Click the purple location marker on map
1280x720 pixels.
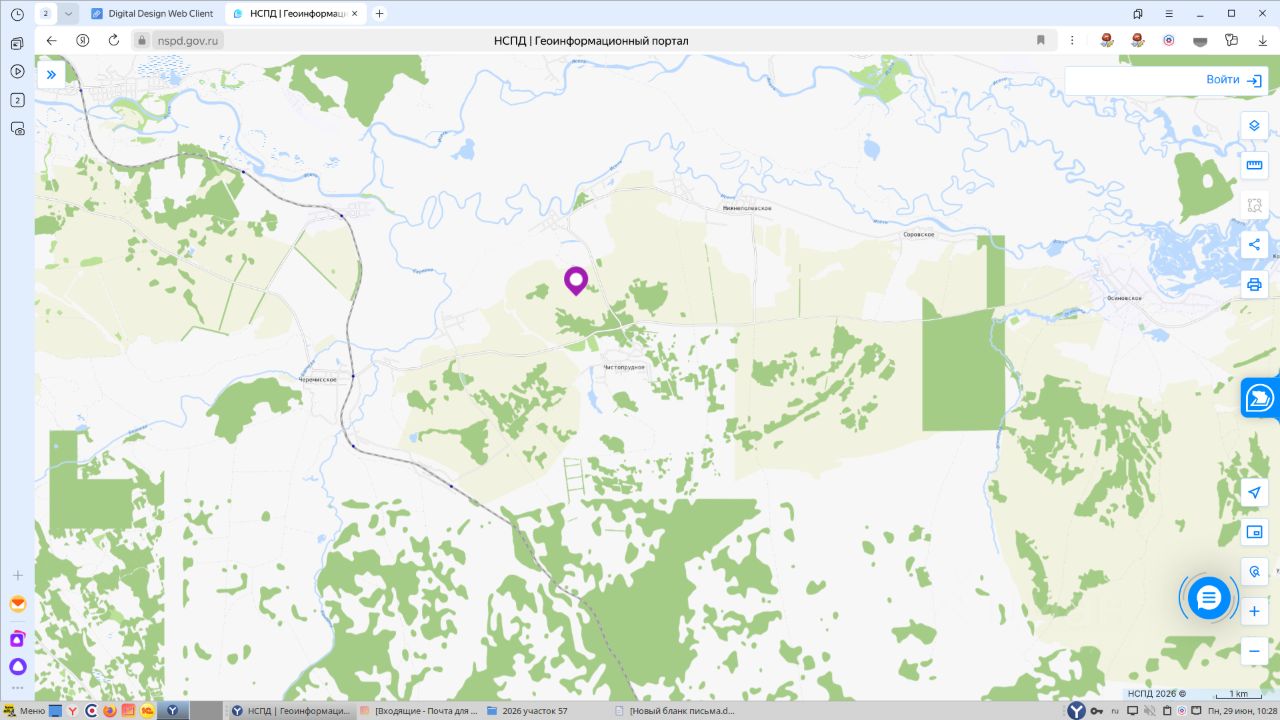tap(575, 280)
